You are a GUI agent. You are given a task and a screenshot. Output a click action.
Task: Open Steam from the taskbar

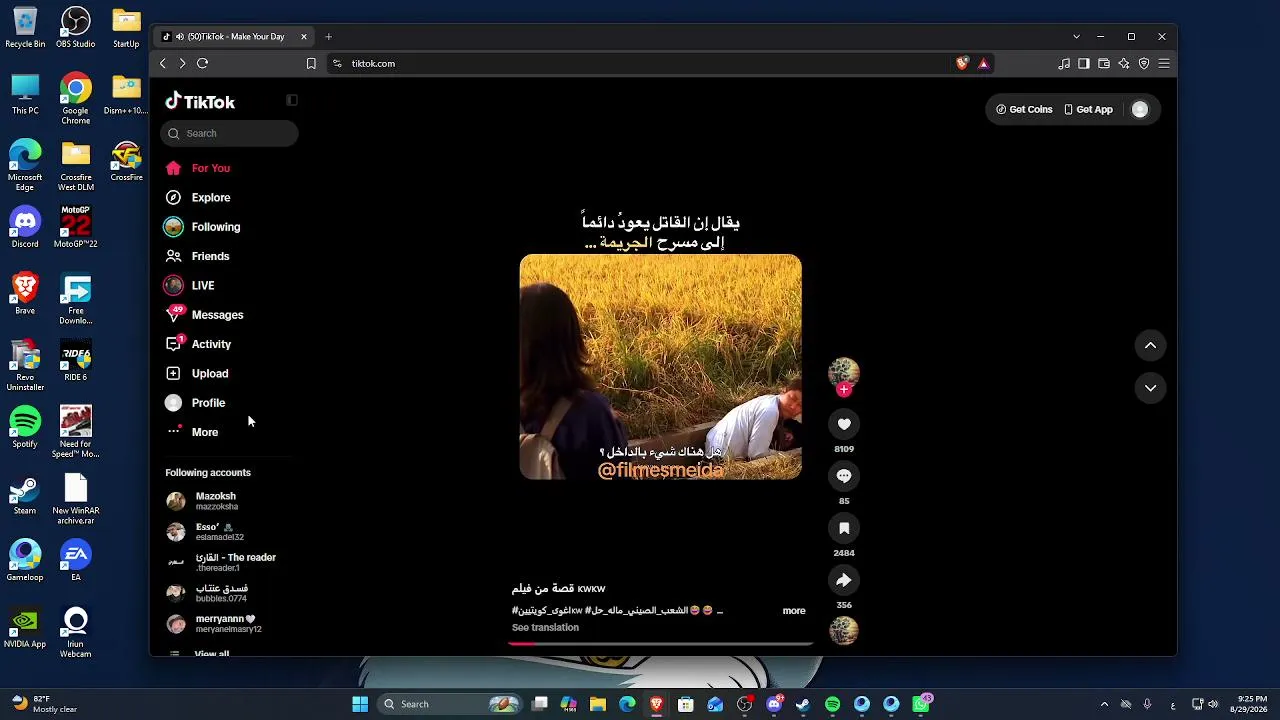(803, 704)
